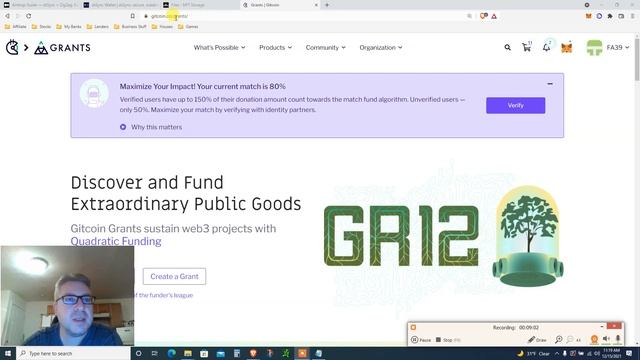Open the browser extensions puzzle icon

tap(610, 16)
